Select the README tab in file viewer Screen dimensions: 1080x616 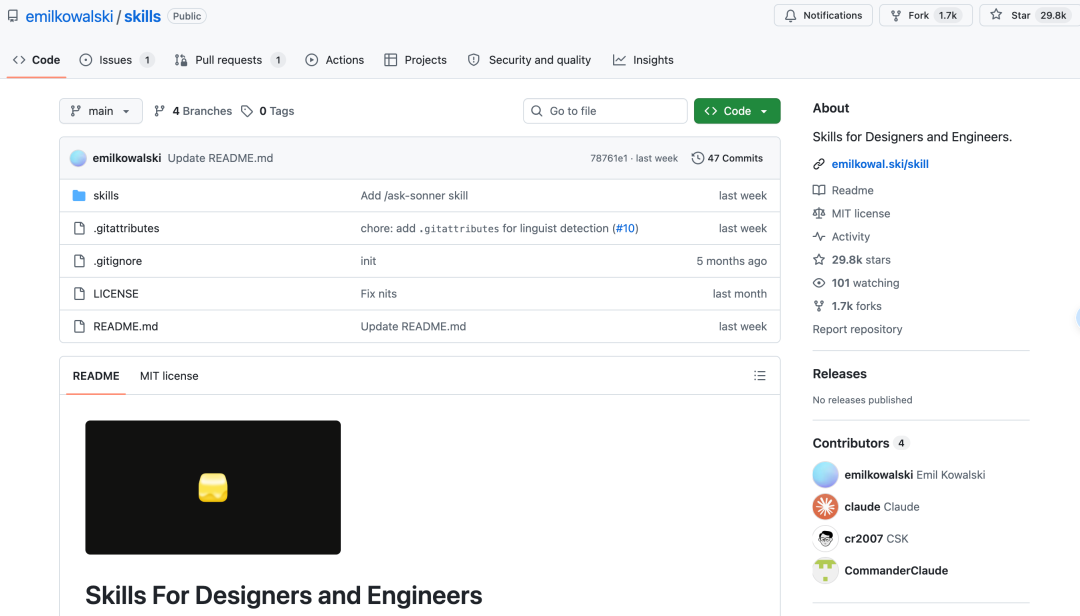pyautogui.click(x=96, y=376)
